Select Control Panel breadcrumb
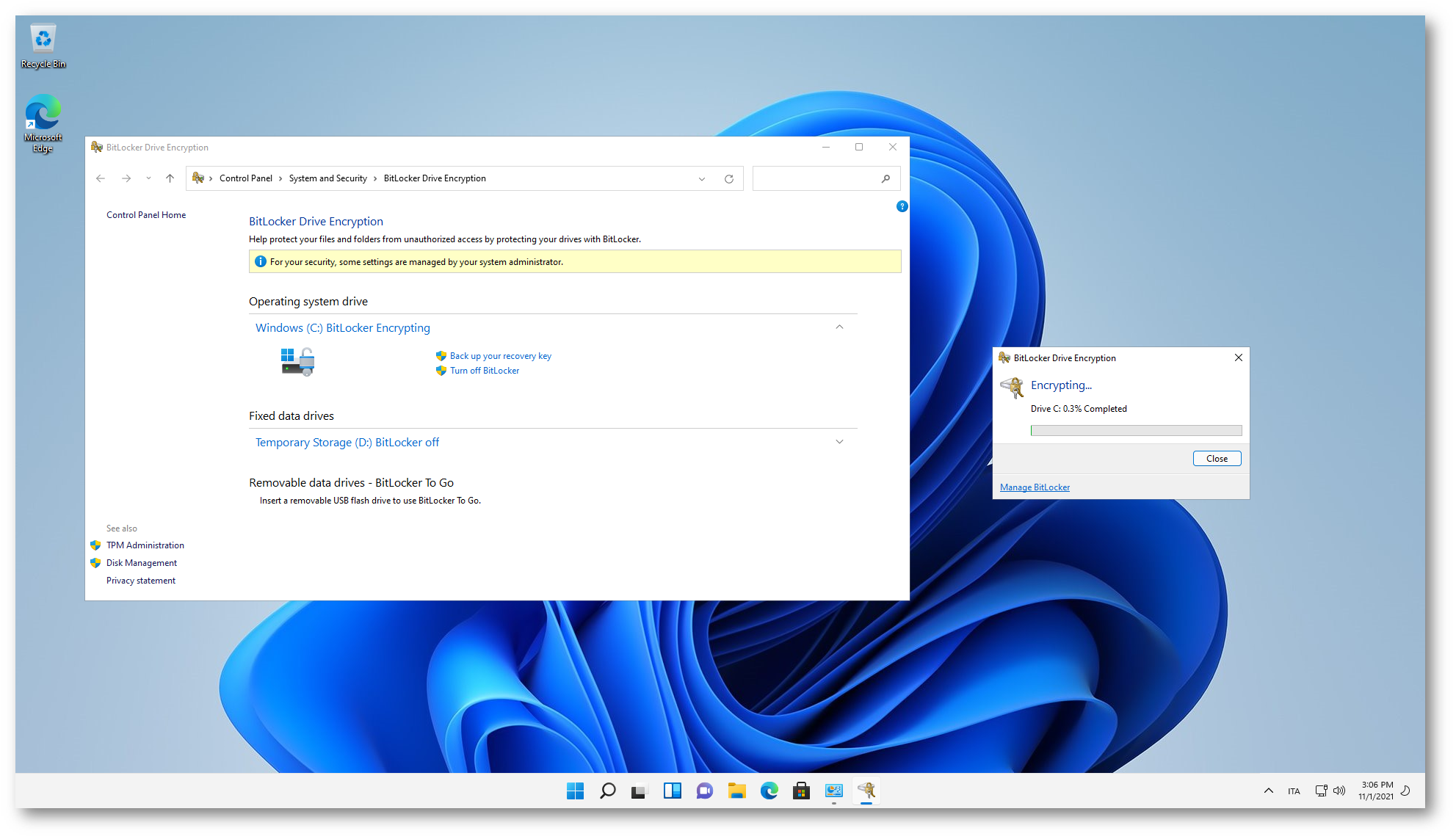 click(x=245, y=178)
